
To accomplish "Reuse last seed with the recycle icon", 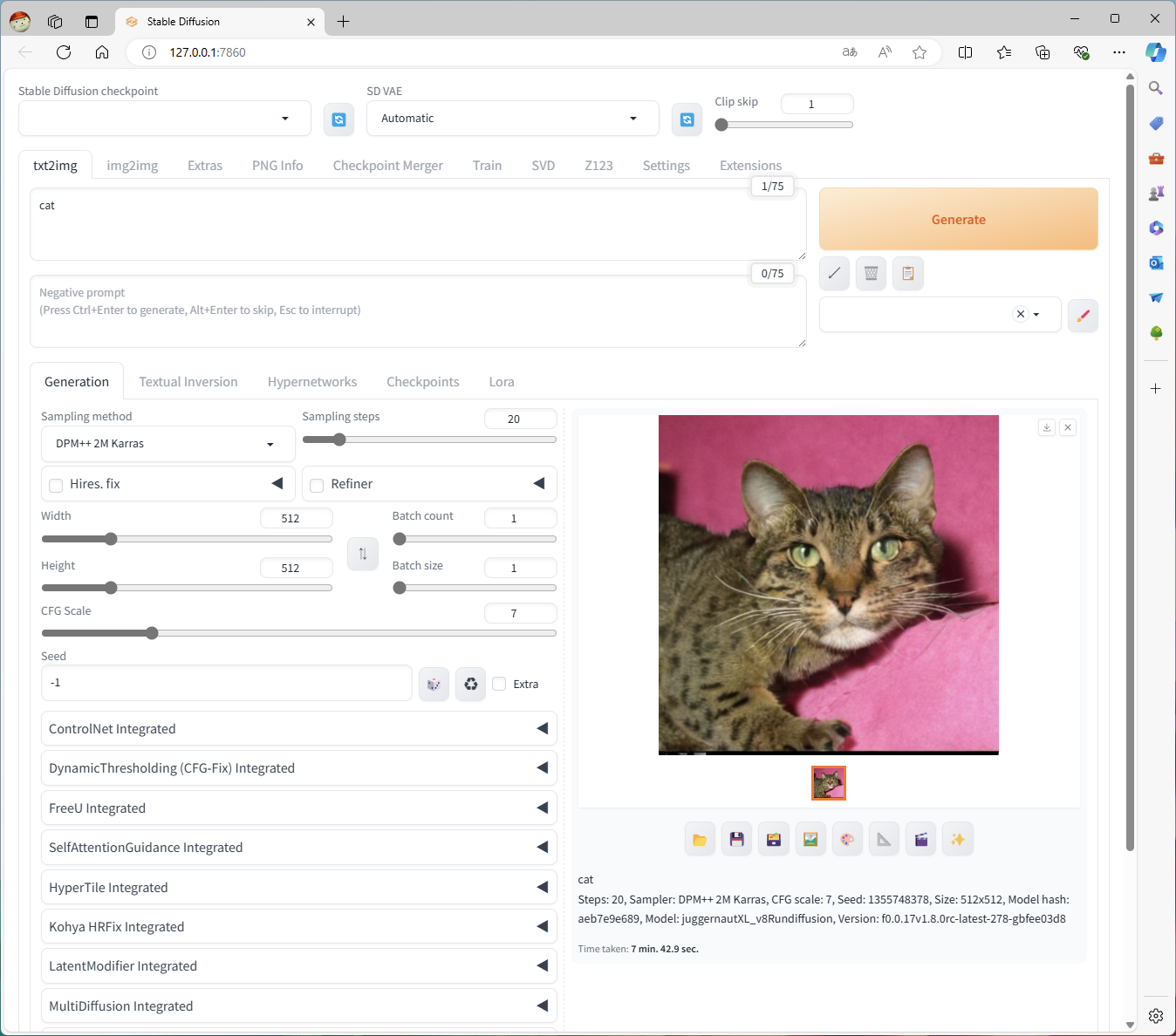I will 471,684.
